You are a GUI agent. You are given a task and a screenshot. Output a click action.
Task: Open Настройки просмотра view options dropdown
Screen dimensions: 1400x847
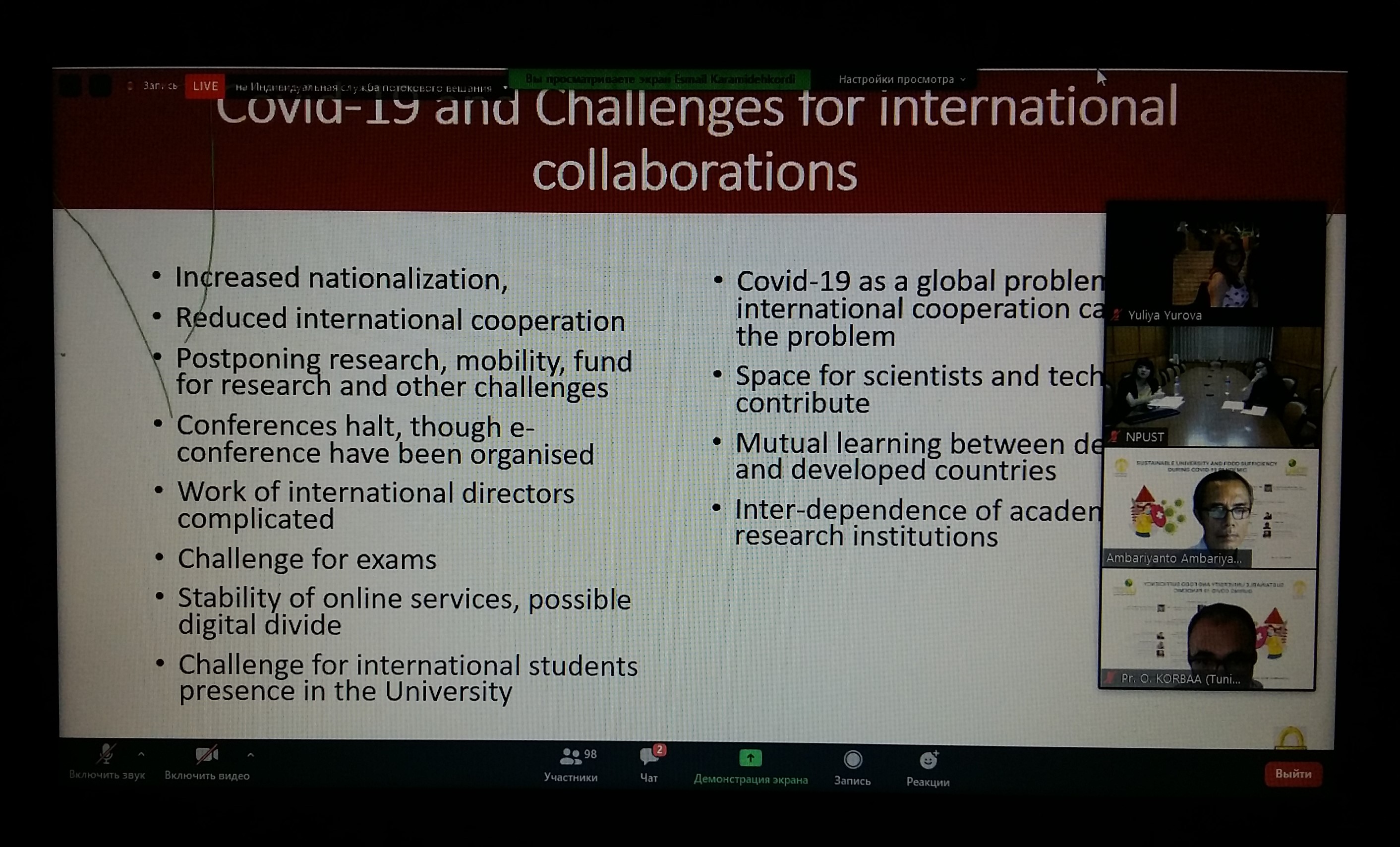(x=902, y=79)
